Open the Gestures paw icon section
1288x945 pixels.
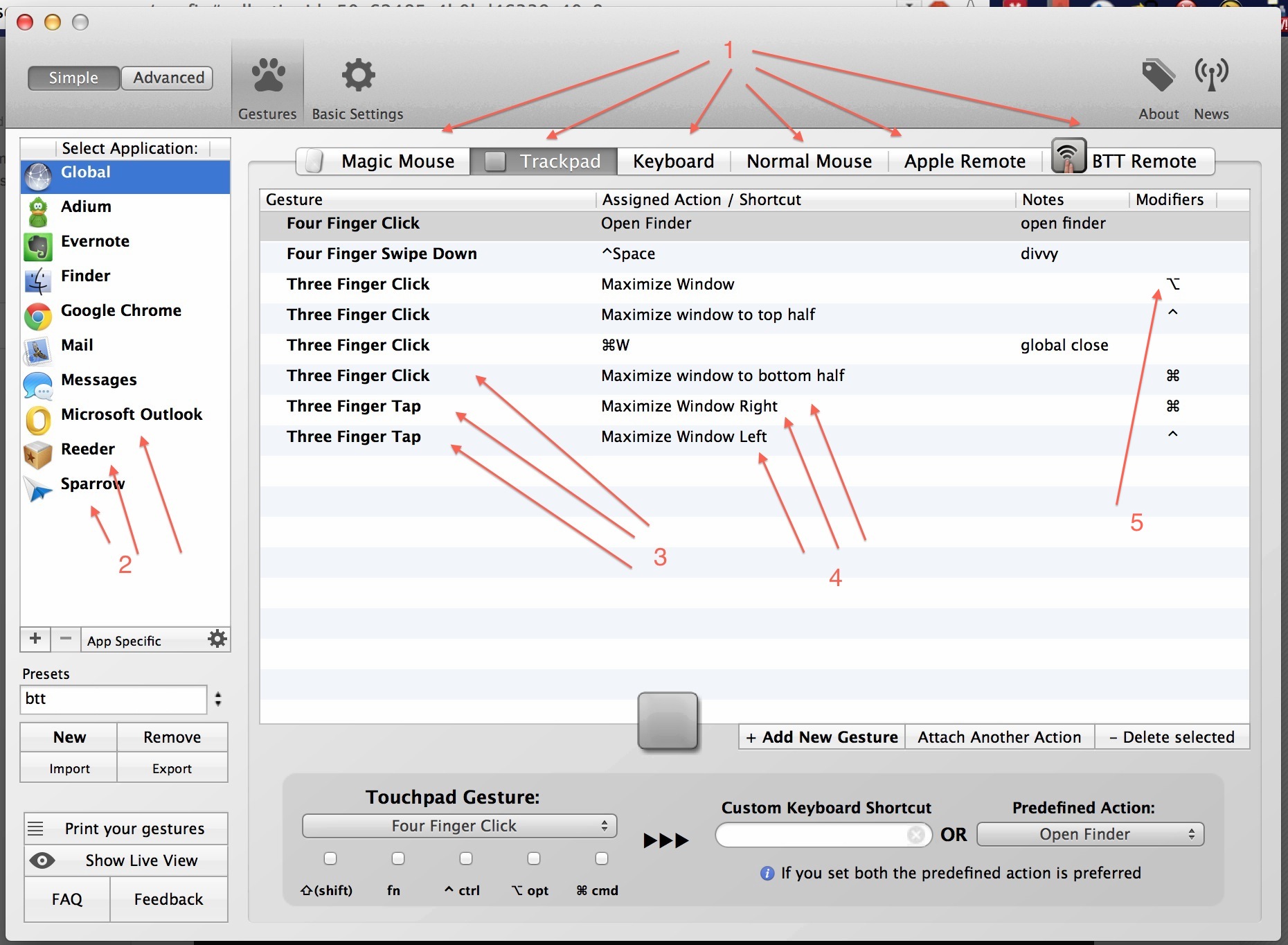click(x=267, y=76)
